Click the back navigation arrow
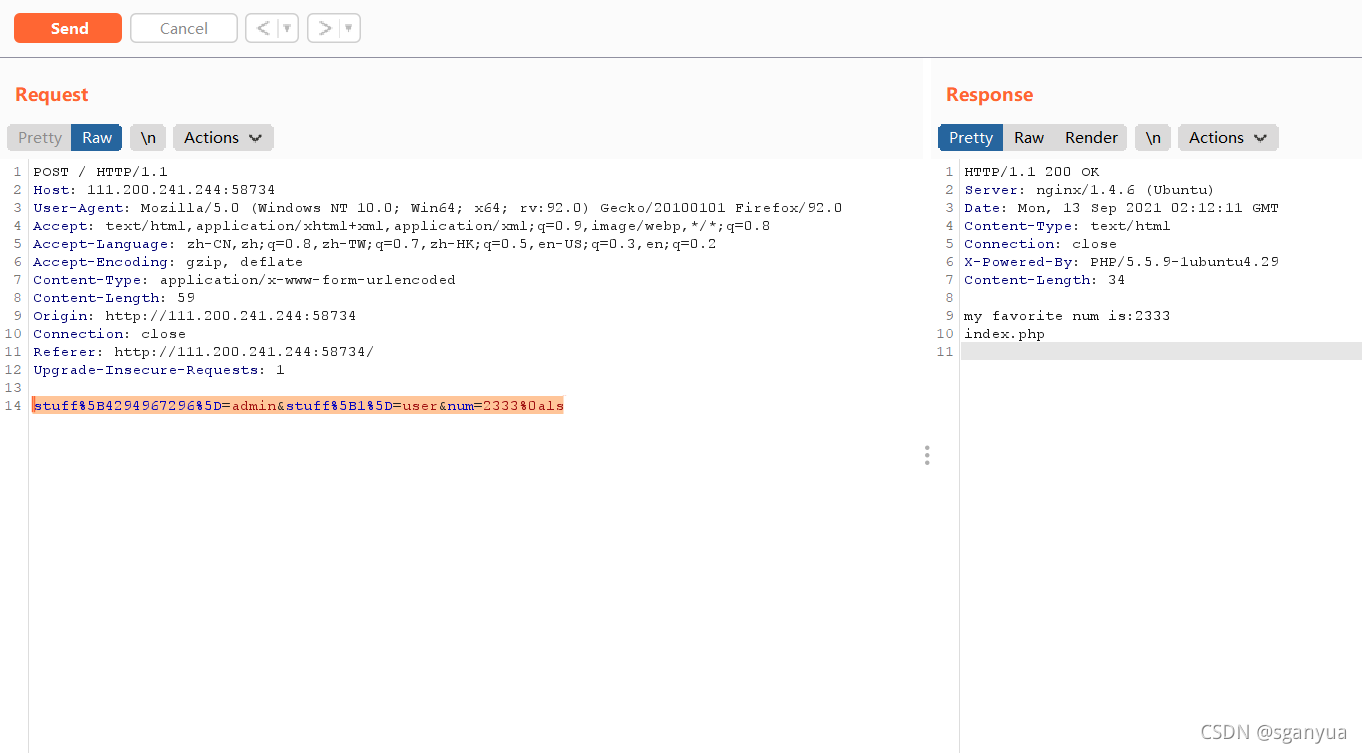 tap(264, 27)
